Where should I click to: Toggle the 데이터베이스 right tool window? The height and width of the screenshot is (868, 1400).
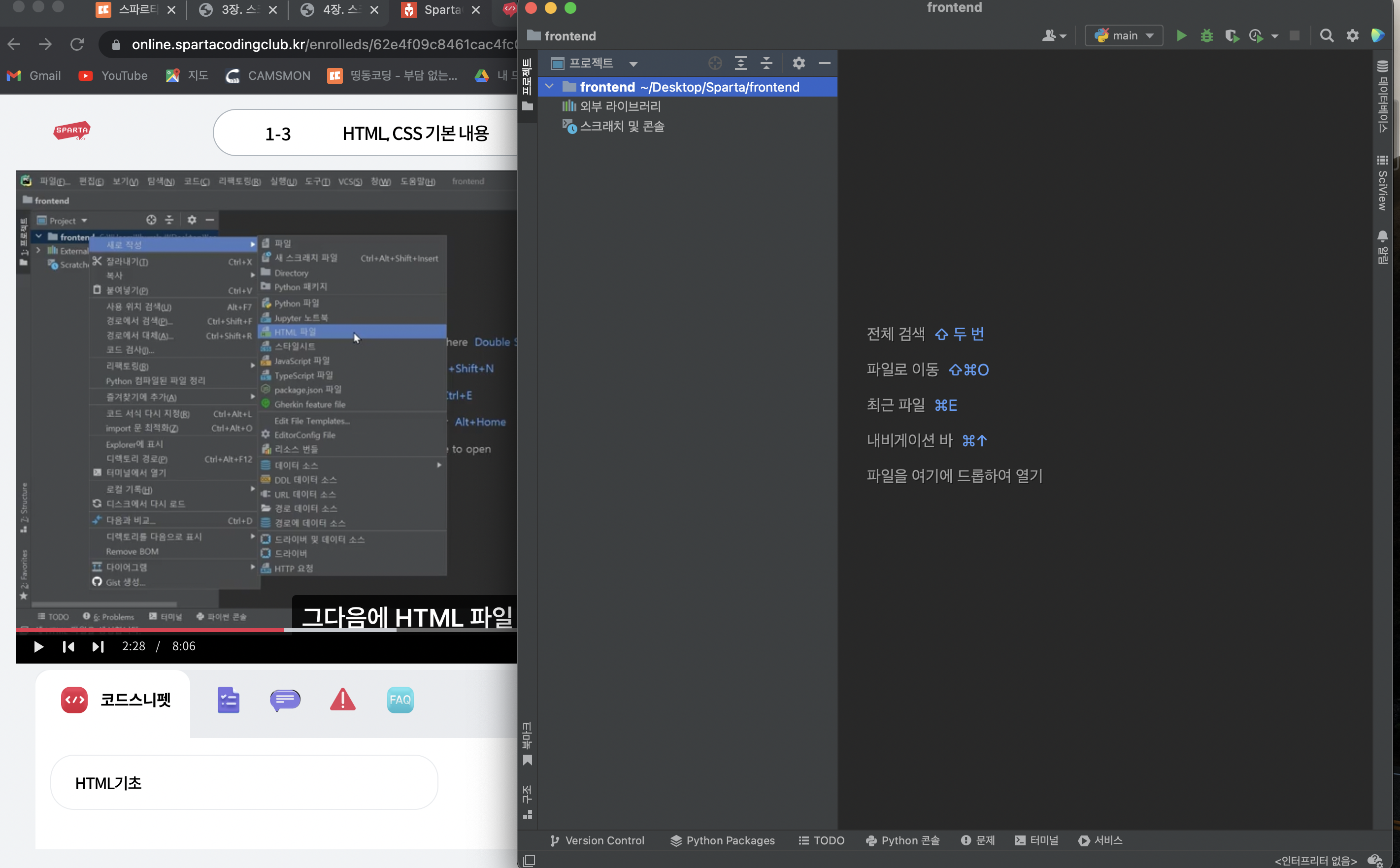click(1382, 96)
